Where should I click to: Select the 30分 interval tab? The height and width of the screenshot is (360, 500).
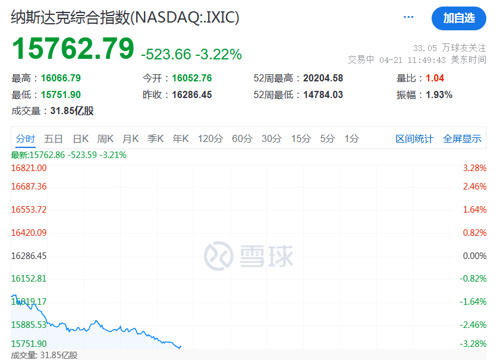click(272, 139)
